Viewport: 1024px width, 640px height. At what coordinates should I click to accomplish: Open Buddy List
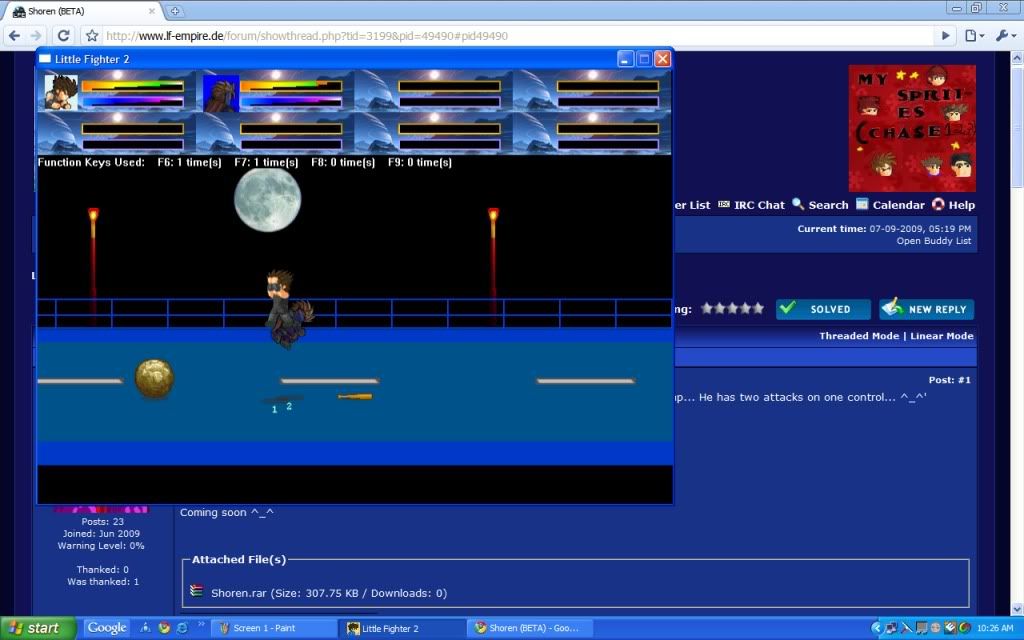(932, 241)
